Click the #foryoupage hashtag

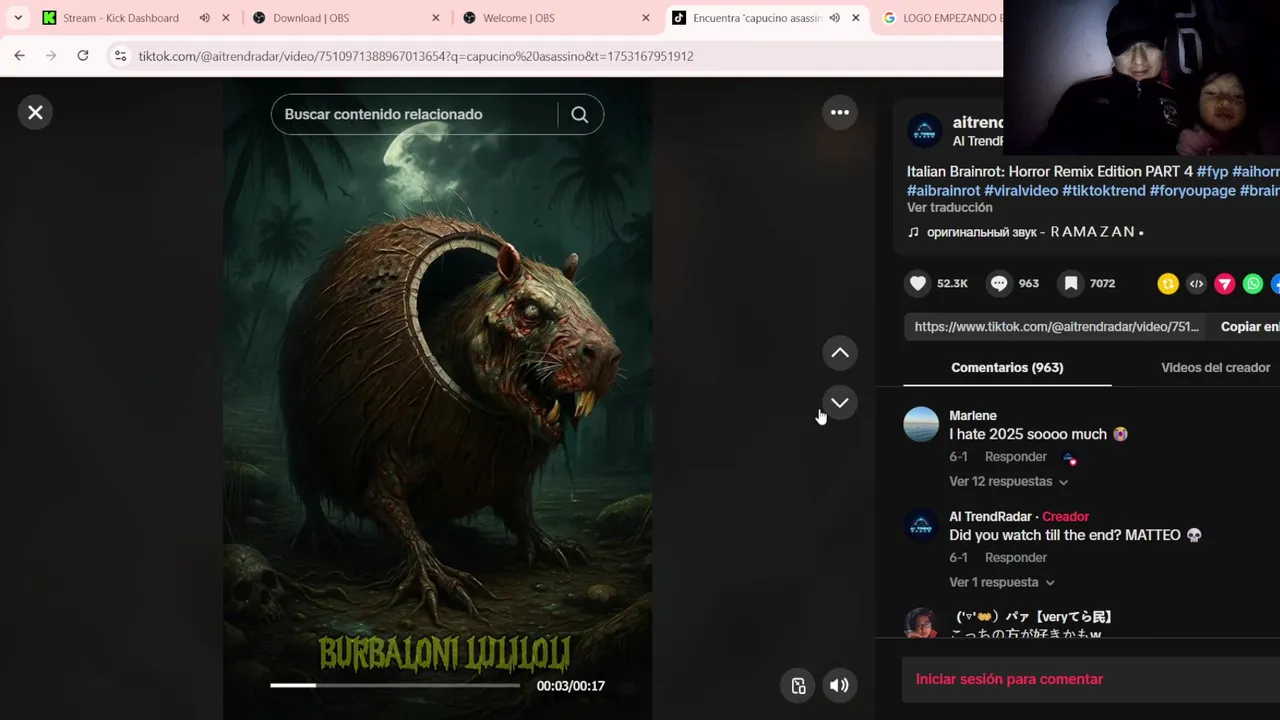[x=1193, y=191]
